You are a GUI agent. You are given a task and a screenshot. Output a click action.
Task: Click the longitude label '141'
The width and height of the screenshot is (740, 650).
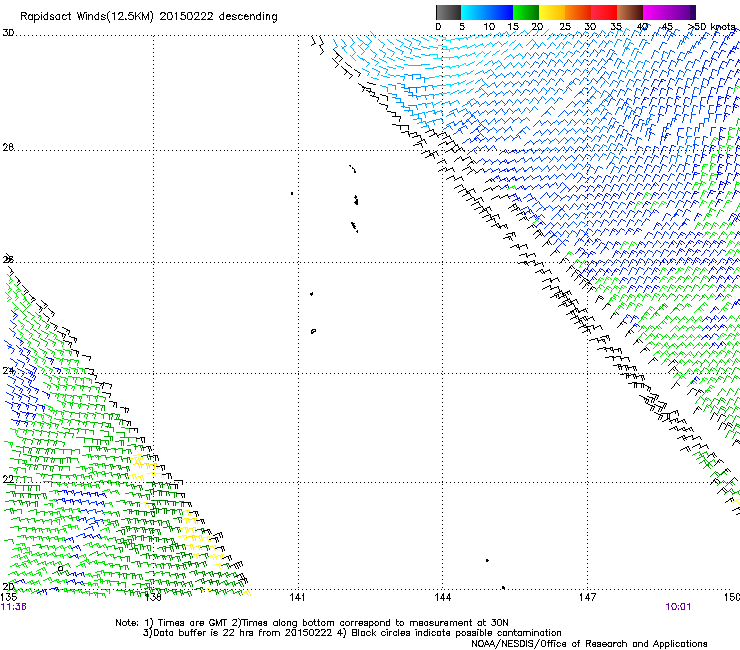(x=297, y=597)
